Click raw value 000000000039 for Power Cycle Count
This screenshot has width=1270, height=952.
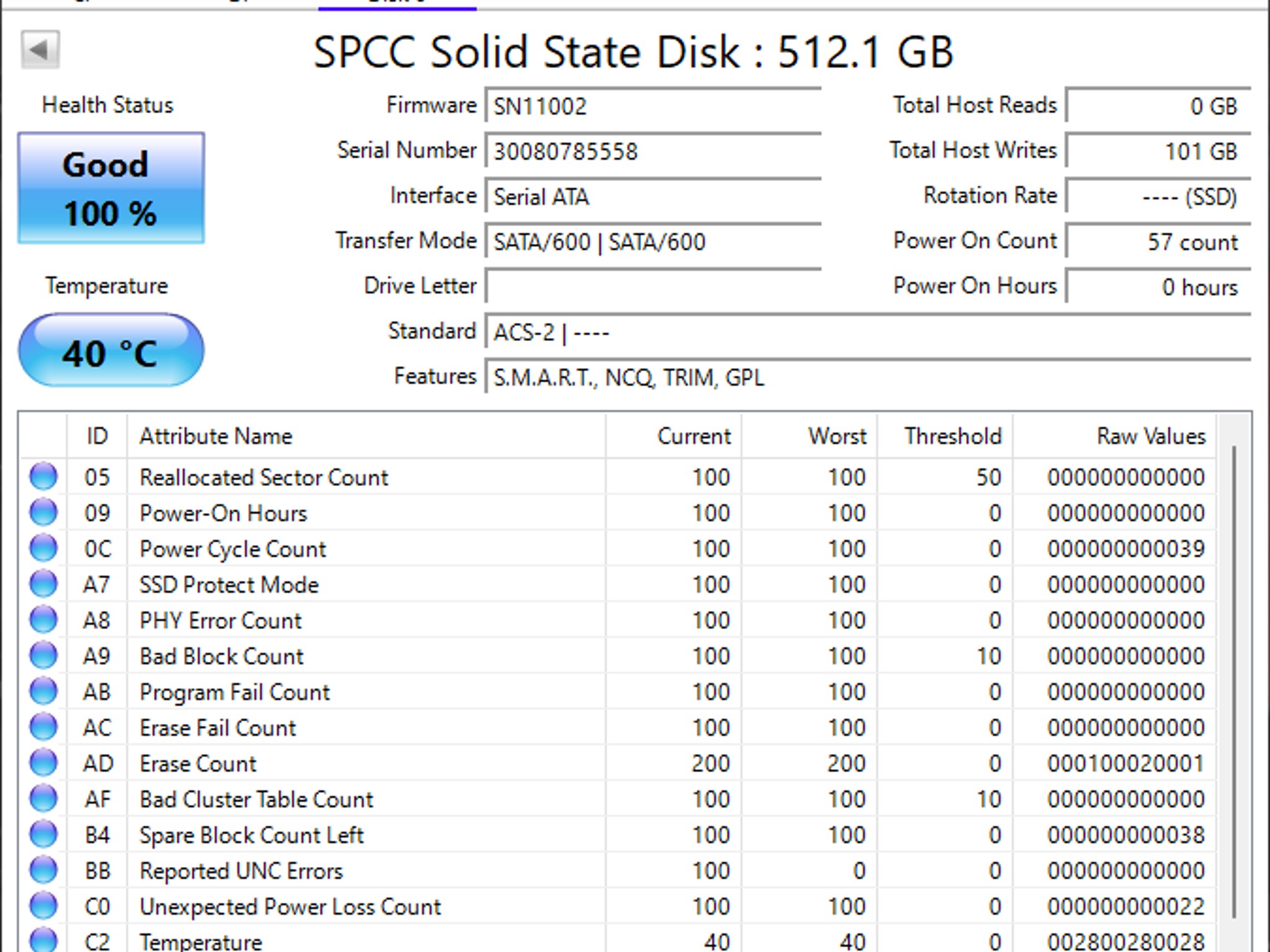(1126, 549)
